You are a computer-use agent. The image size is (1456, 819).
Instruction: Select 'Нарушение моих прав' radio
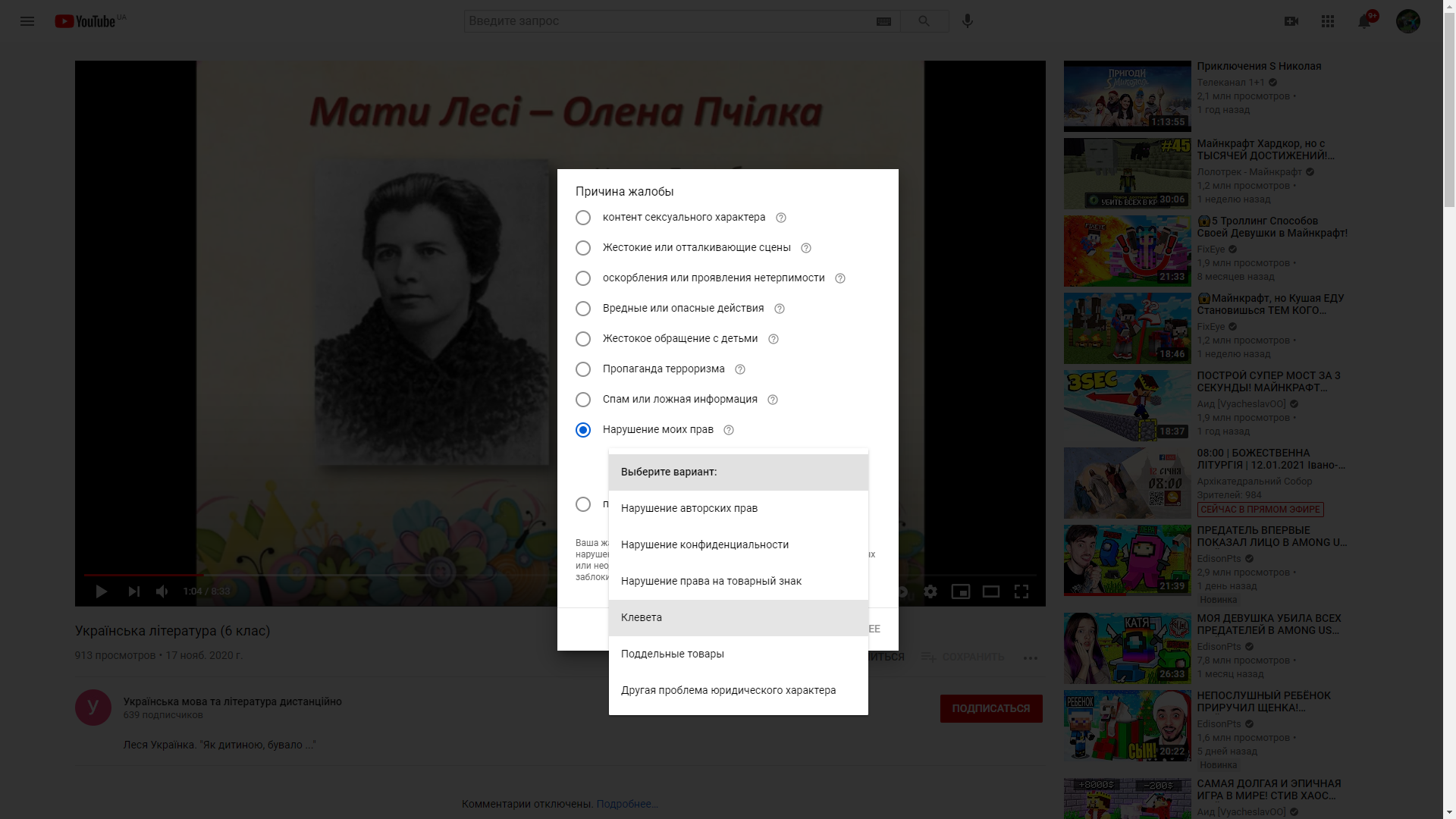click(x=583, y=430)
